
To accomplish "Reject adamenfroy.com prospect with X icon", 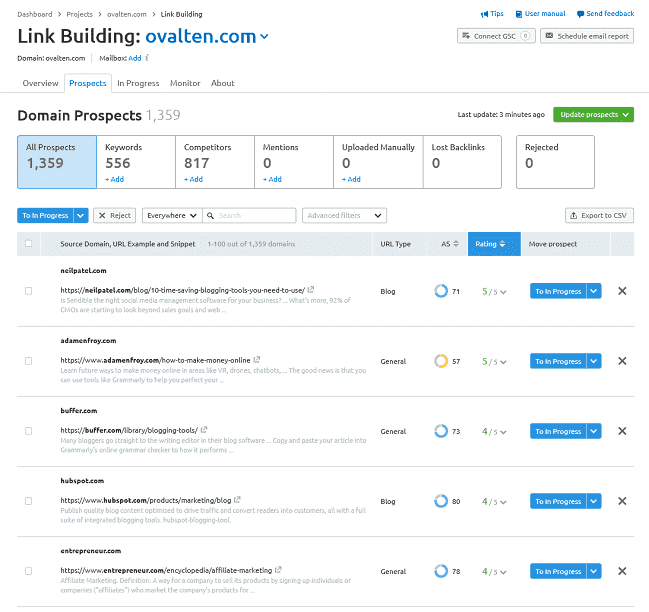I will 622,361.
